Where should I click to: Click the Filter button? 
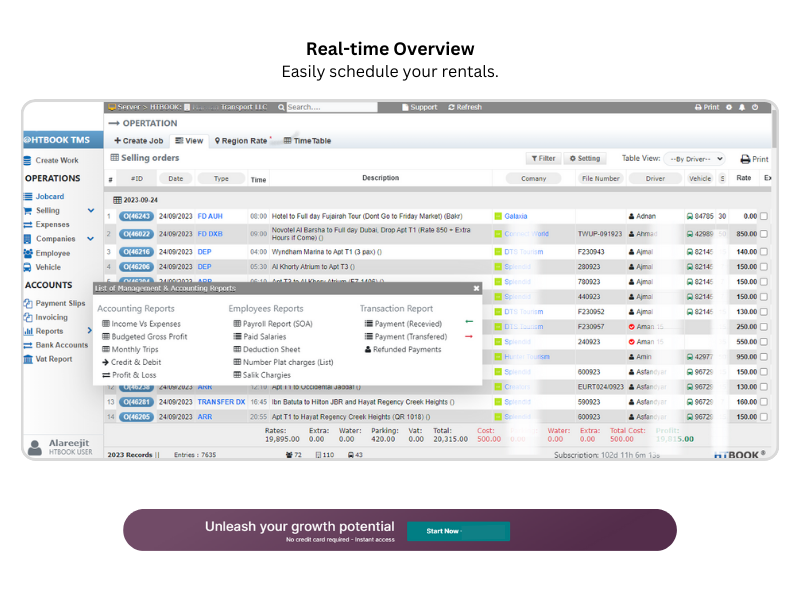[x=543, y=159]
